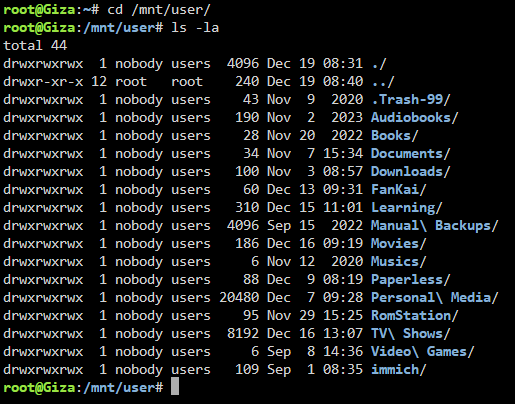The image size is (515, 404).
Task: Click the 'total 44' output line
Action: tap(35, 46)
